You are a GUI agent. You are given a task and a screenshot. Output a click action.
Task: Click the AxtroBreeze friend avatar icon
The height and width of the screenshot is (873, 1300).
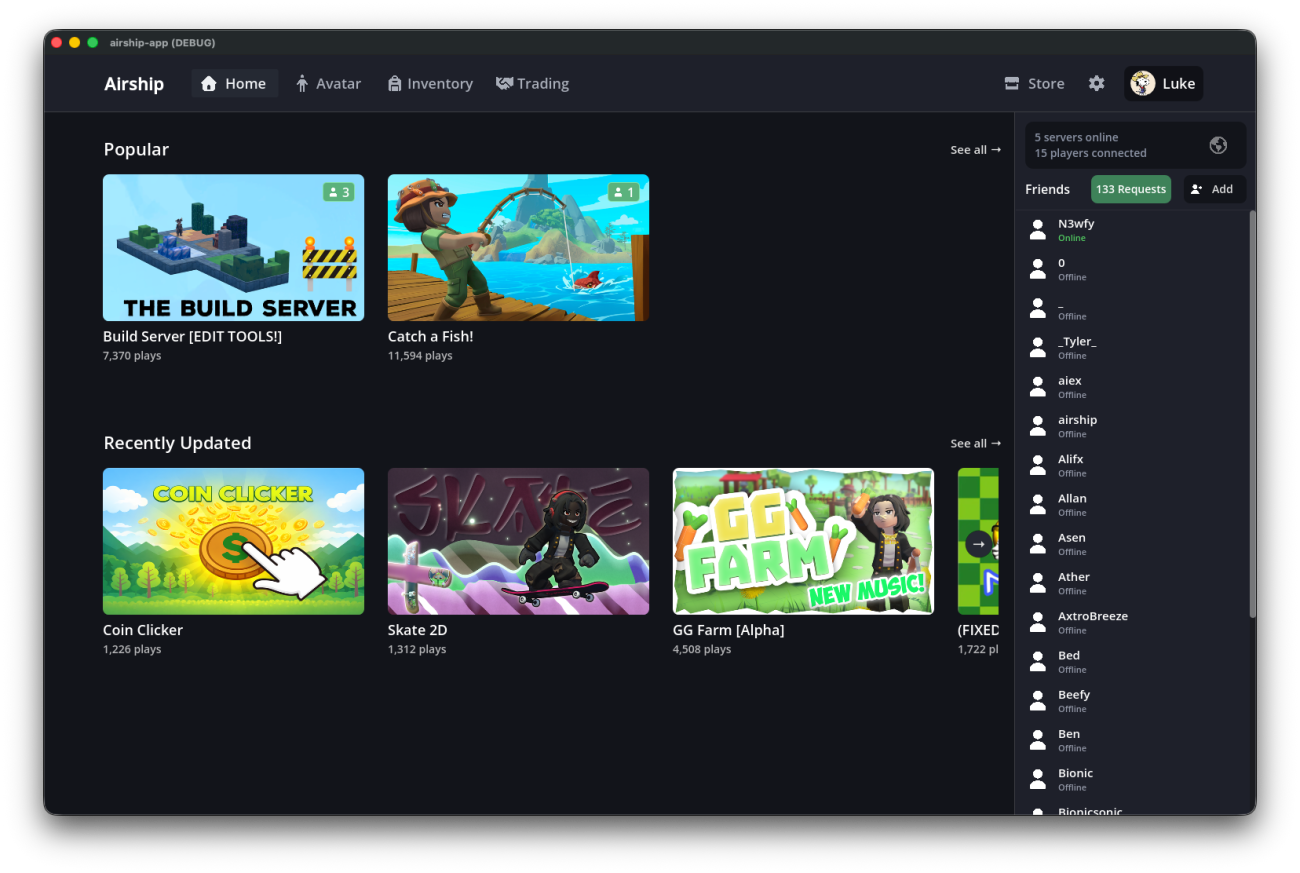[1038, 622]
